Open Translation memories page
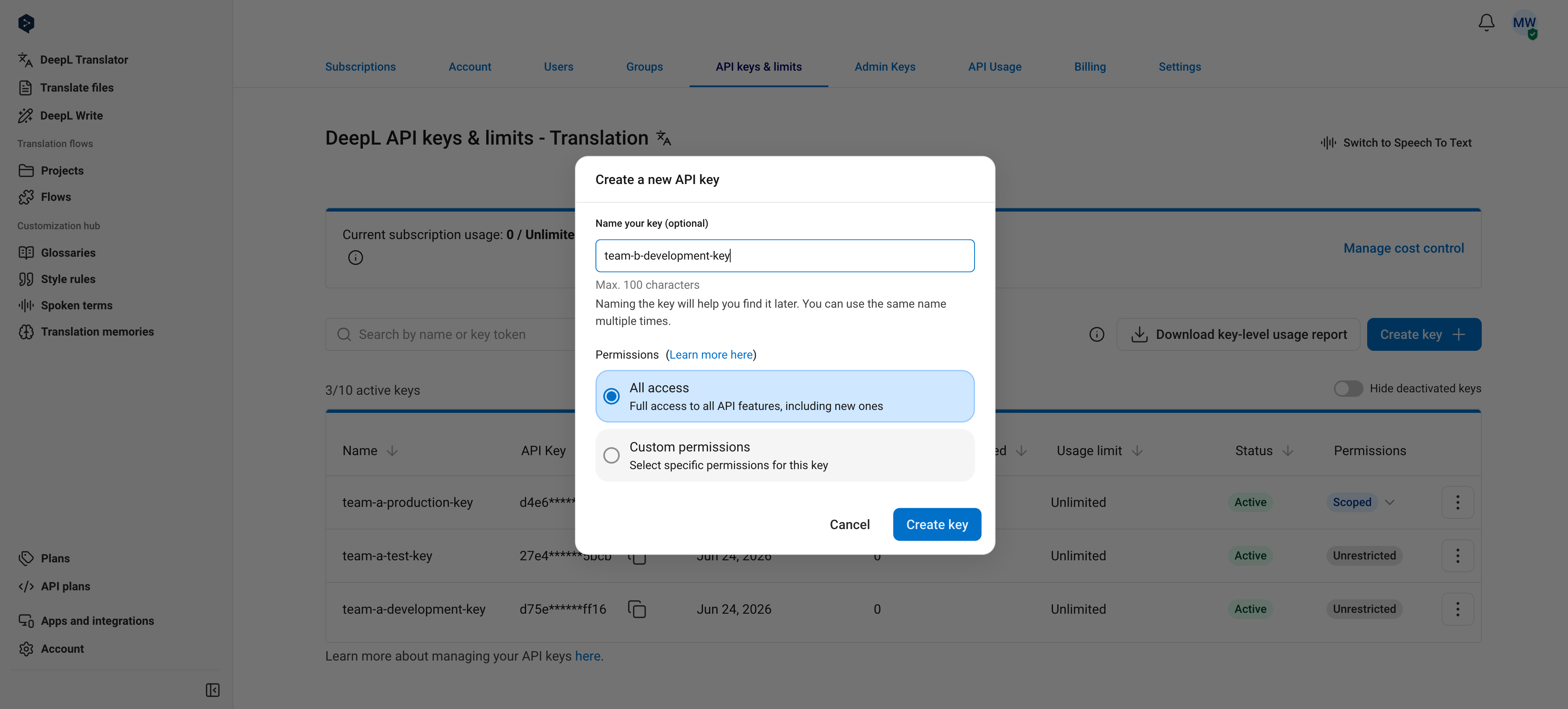The image size is (1568, 709). pos(86,331)
